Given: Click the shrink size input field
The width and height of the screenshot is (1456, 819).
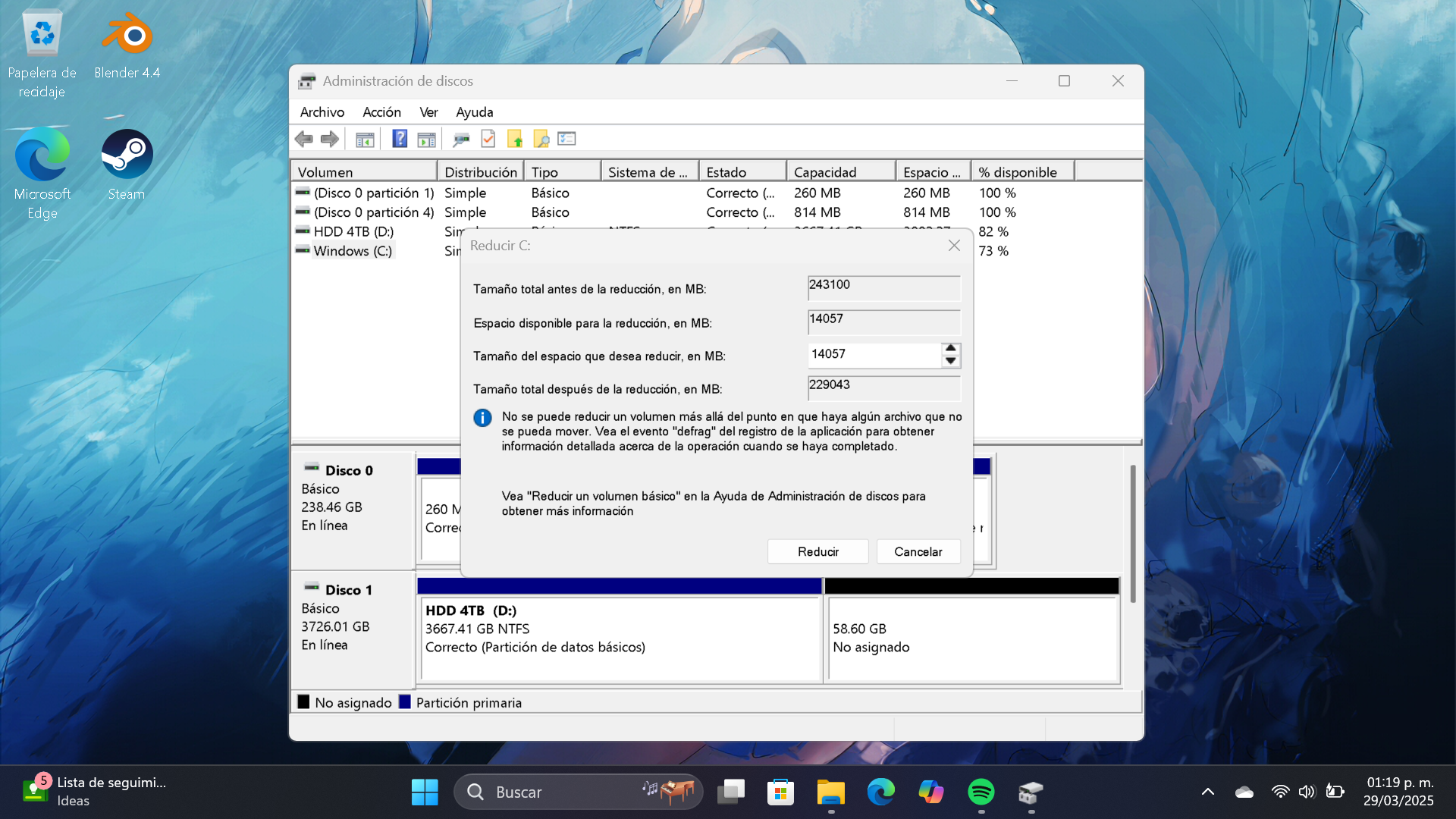Looking at the screenshot, I should click(874, 354).
